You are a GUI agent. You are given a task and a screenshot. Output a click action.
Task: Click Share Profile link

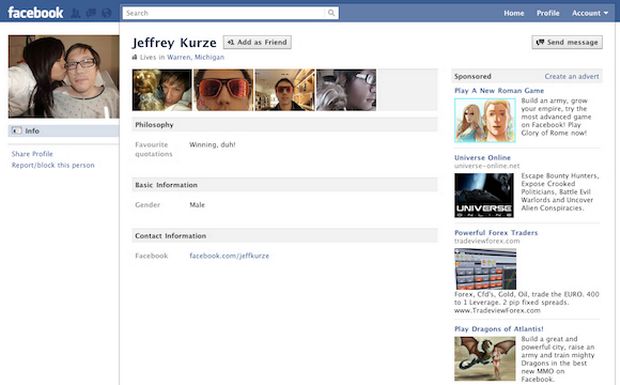[32, 154]
